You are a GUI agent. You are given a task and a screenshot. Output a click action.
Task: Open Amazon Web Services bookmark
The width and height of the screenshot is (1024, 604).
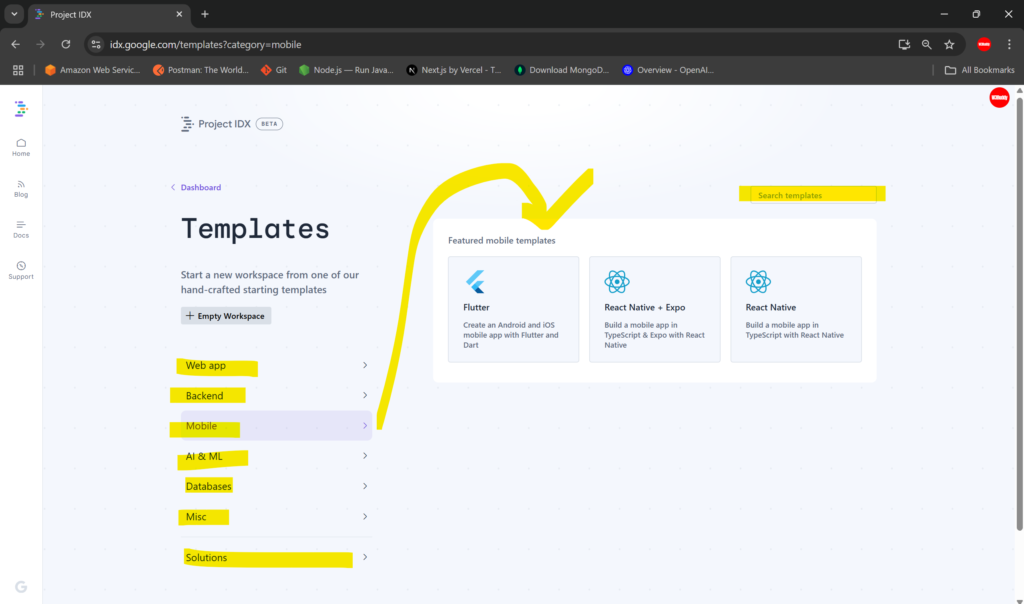[93, 70]
